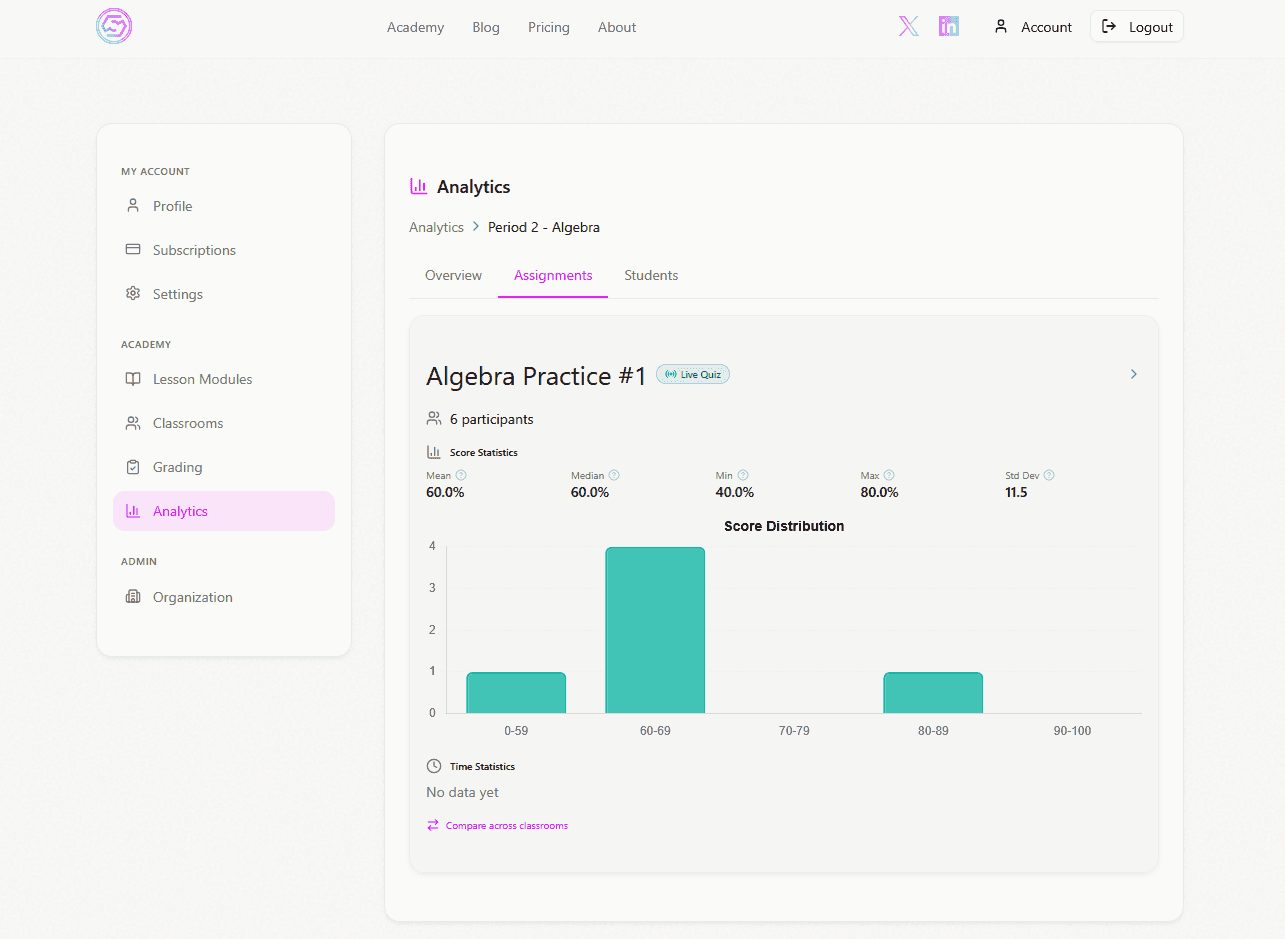Open the LinkedIn icon in header
The height and width of the screenshot is (939, 1285).
[949, 27]
